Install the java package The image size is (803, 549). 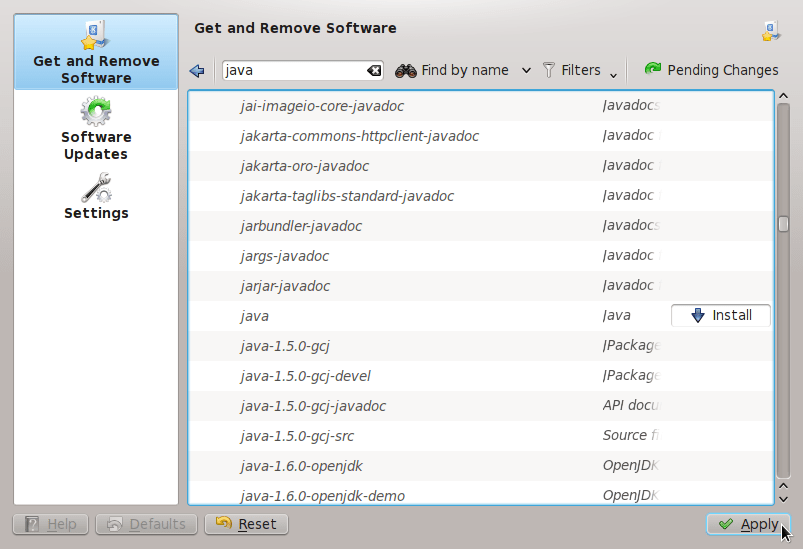[x=721, y=315]
